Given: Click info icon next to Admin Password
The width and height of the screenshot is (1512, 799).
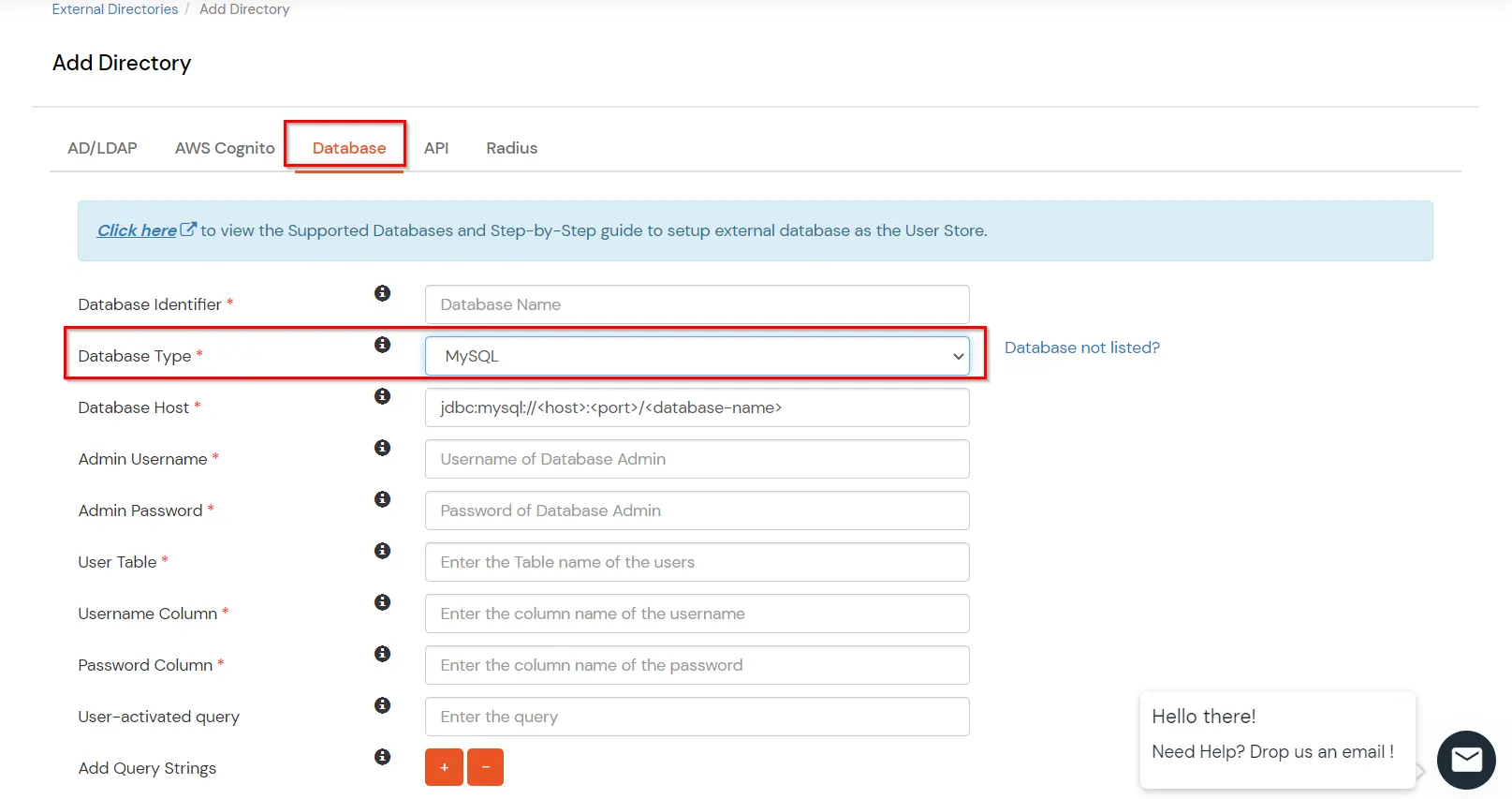Looking at the screenshot, I should click(x=382, y=499).
